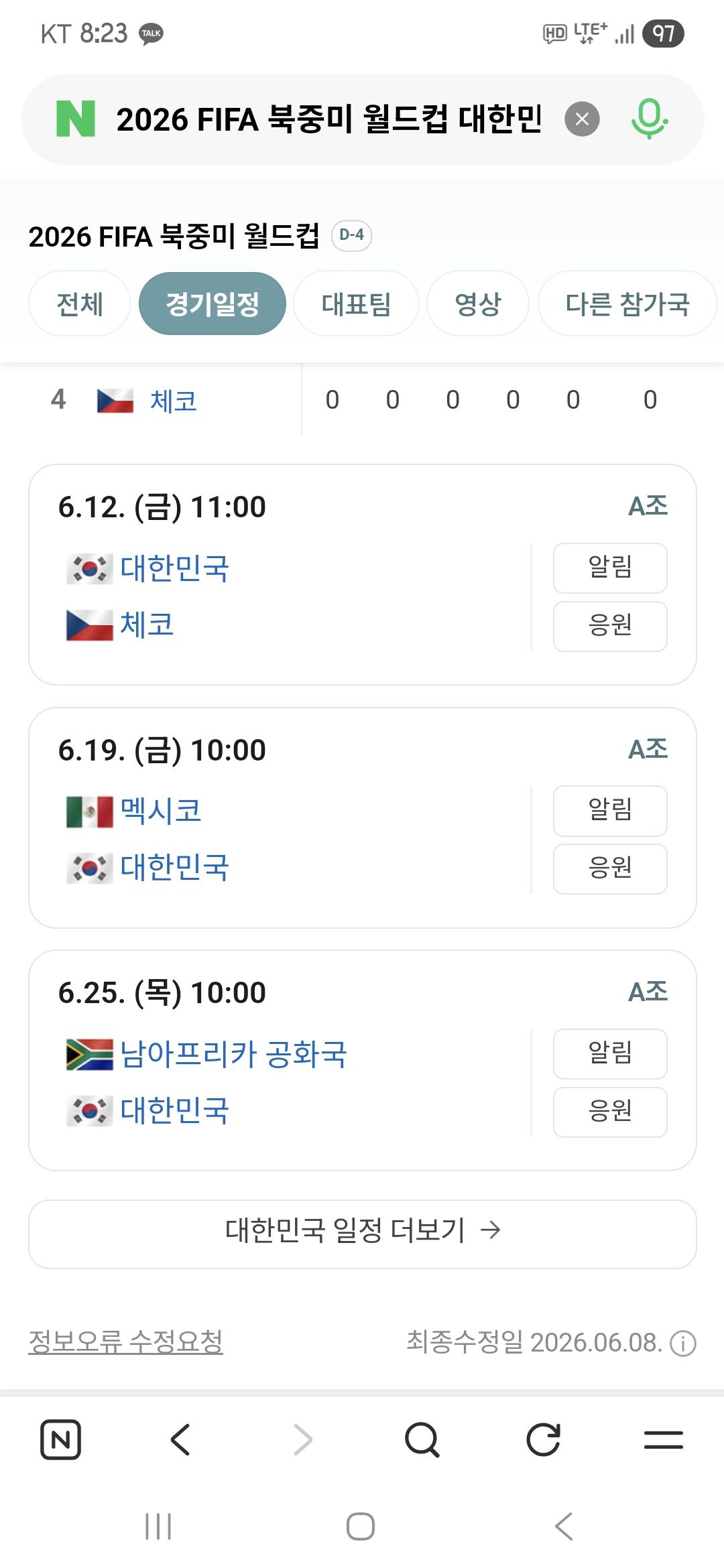Open the 정보오류 수정요청 link
Image resolution: width=724 pixels, height=1568 pixels.
125,1342
